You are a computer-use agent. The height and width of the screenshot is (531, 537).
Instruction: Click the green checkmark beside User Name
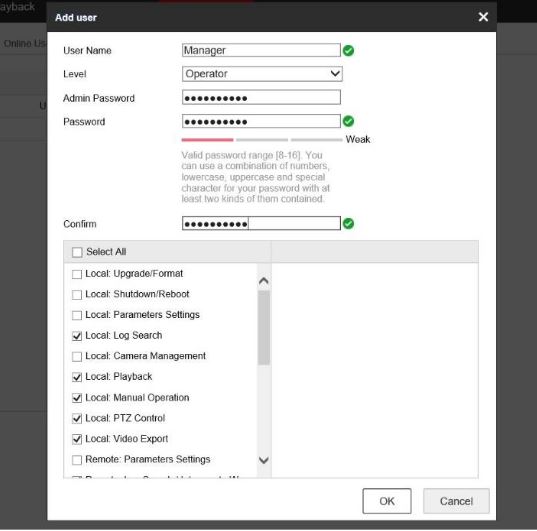(x=349, y=51)
